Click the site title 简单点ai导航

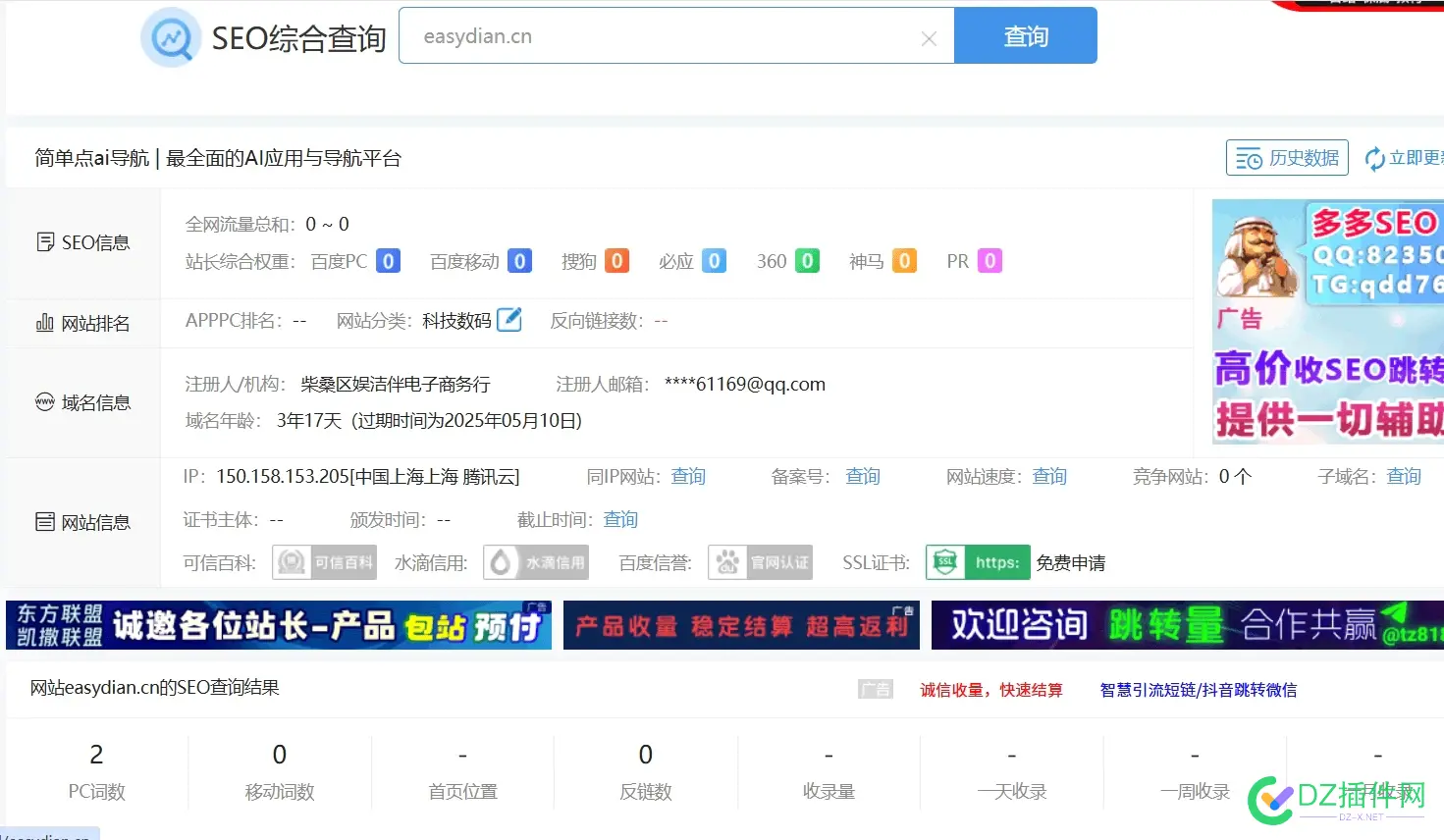pyautogui.click(x=92, y=158)
